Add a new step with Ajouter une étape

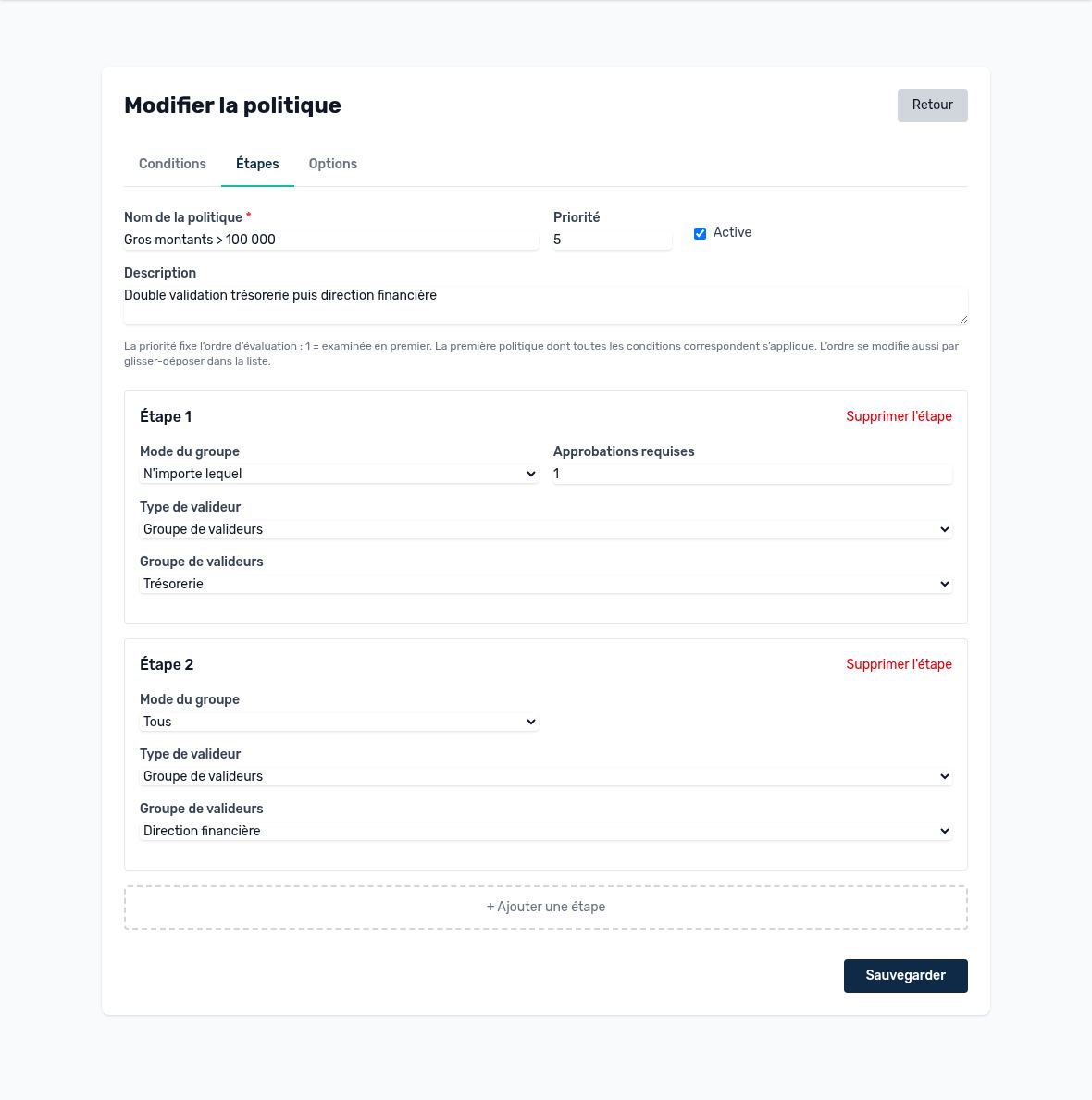[x=546, y=907]
